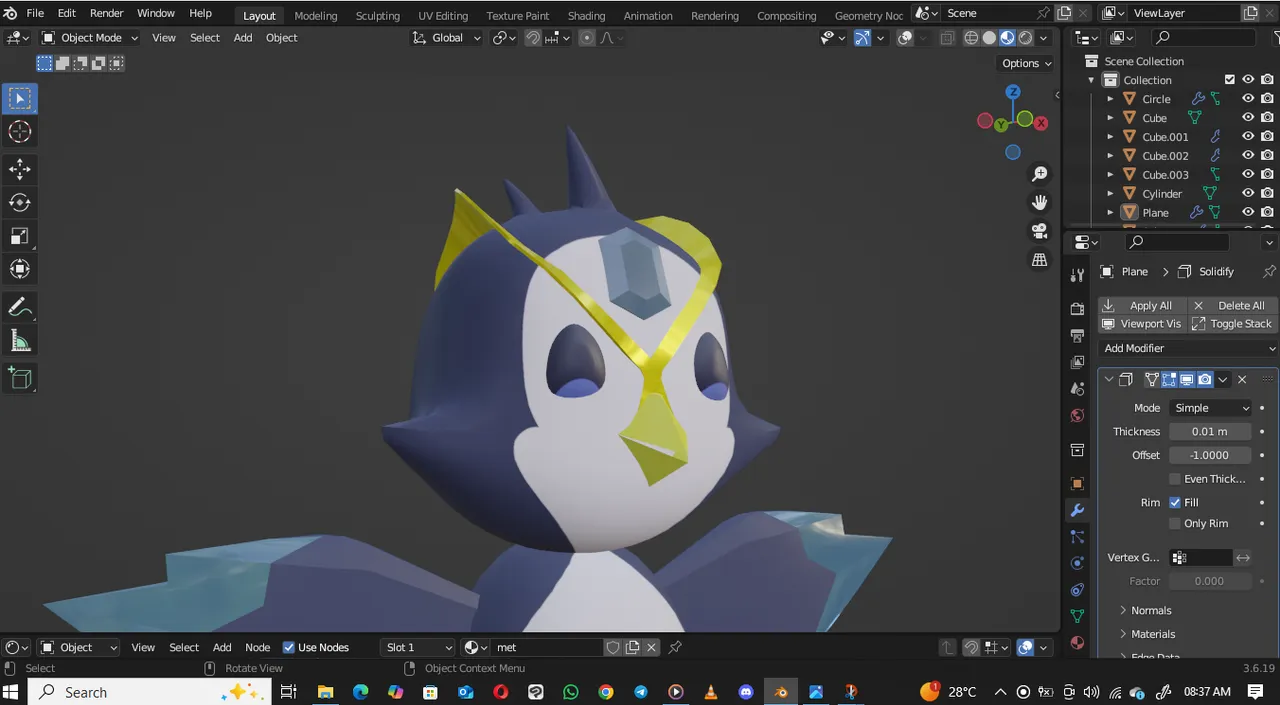Activate the Move tool
The image size is (1280, 705).
pos(20,169)
